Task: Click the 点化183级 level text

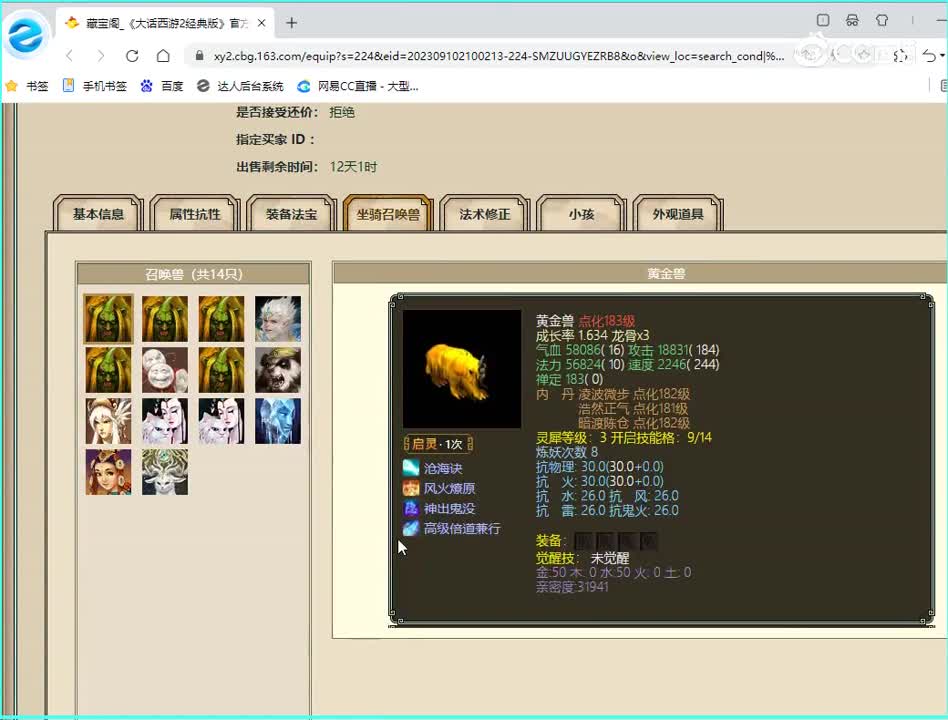Action: click(x=607, y=321)
